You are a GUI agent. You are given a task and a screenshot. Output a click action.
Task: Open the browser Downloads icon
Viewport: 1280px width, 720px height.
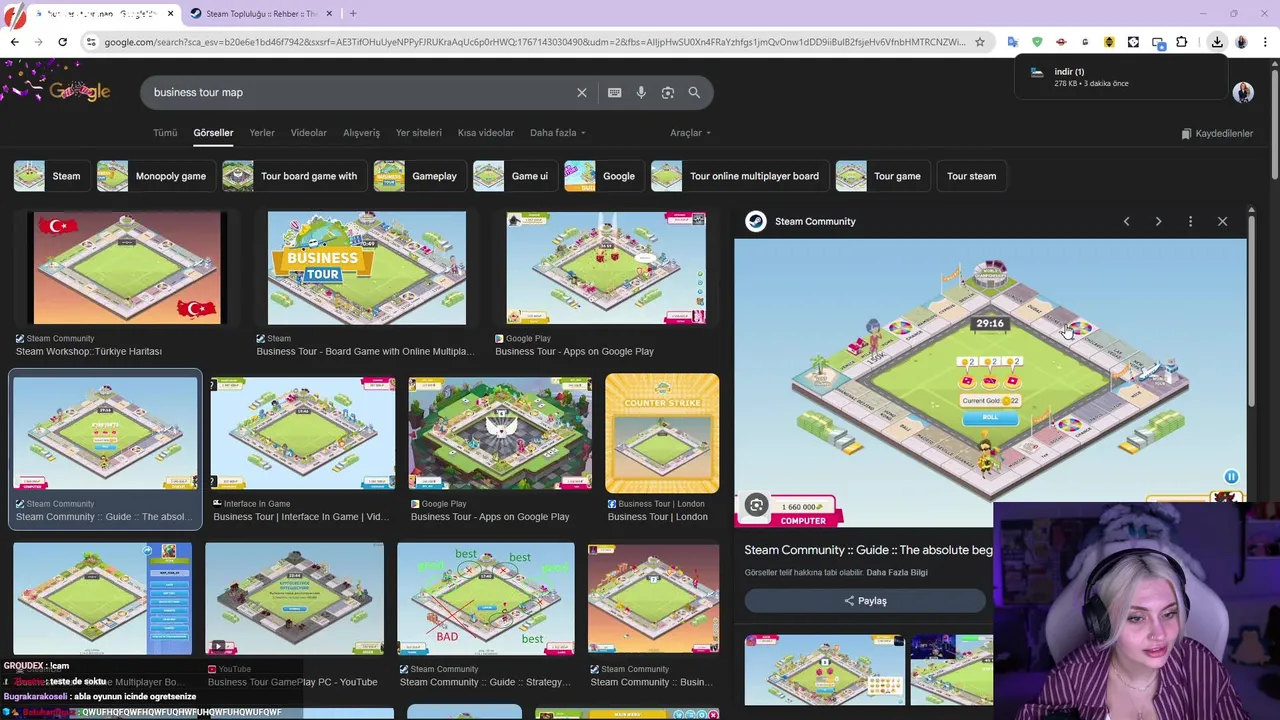click(1217, 42)
